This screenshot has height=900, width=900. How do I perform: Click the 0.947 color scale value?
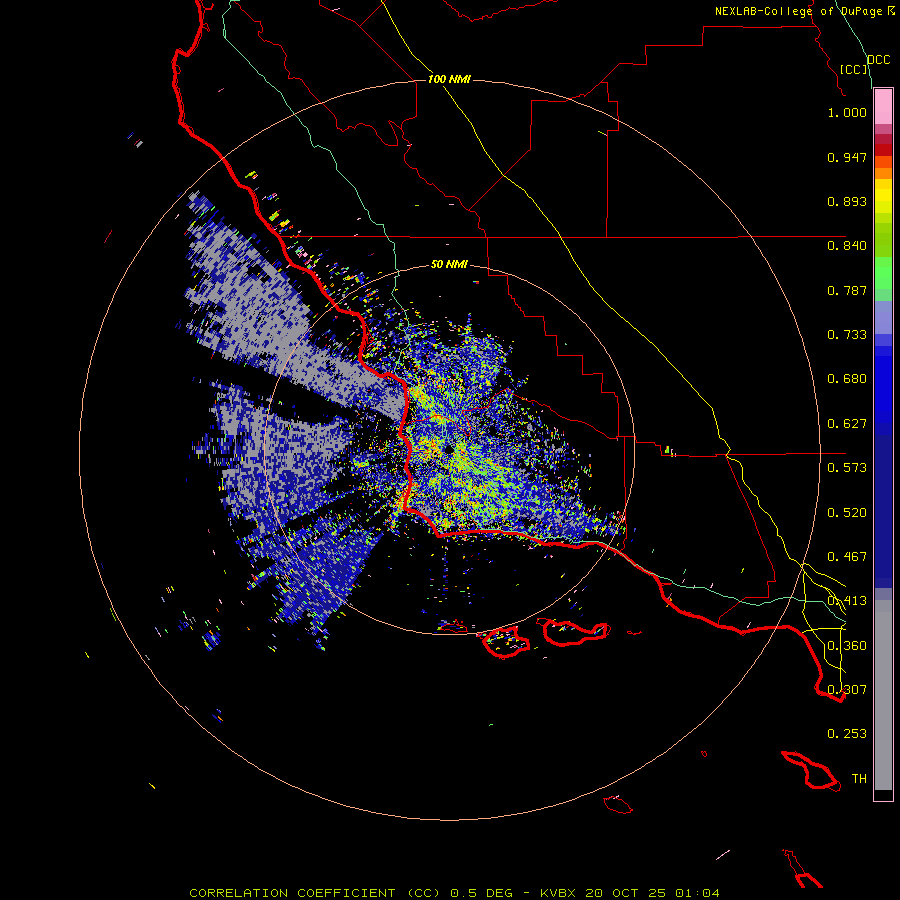click(x=847, y=157)
